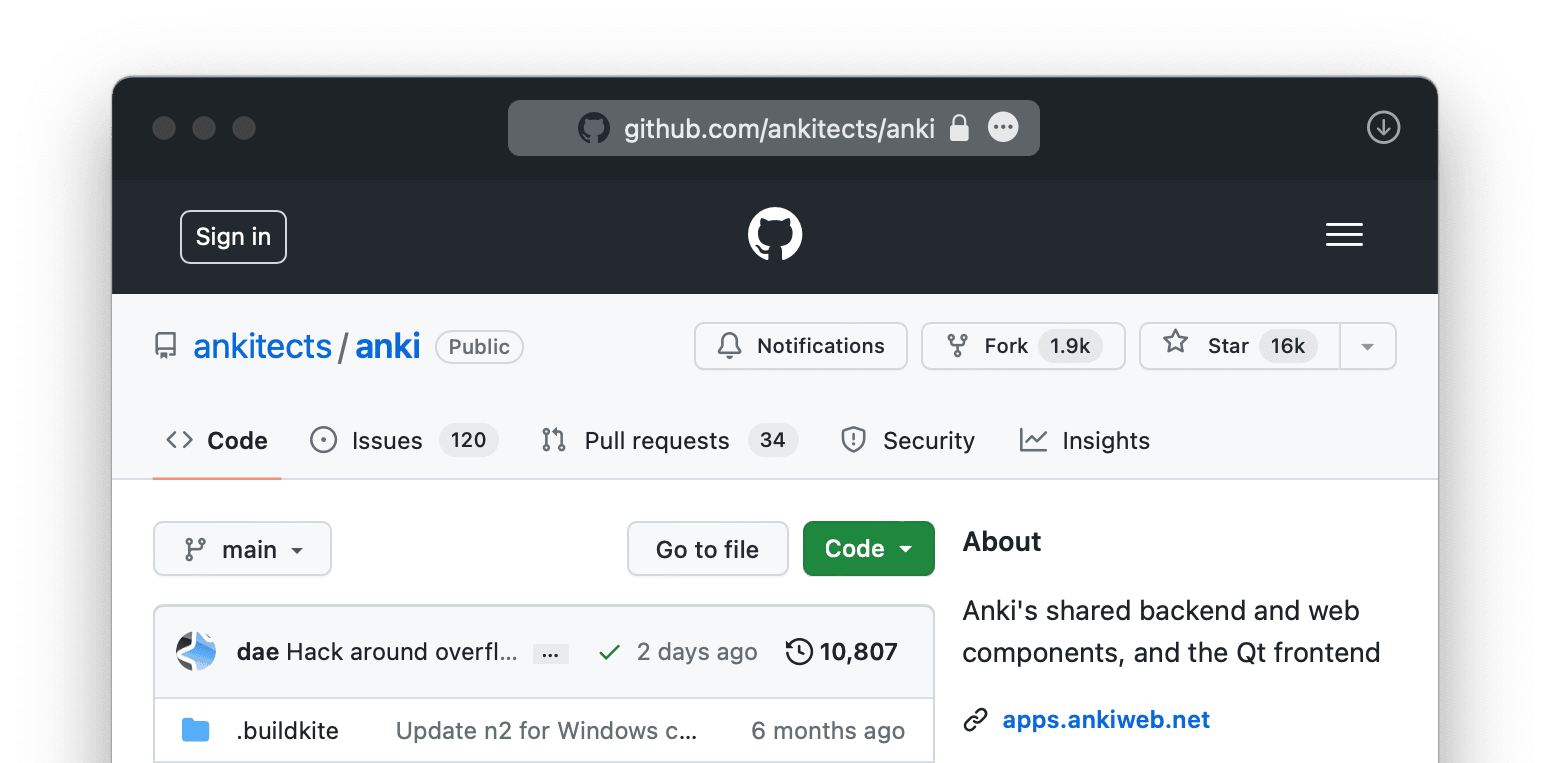Open the green Code dropdown button
Screen dimensions: 1550x763
click(x=868, y=549)
